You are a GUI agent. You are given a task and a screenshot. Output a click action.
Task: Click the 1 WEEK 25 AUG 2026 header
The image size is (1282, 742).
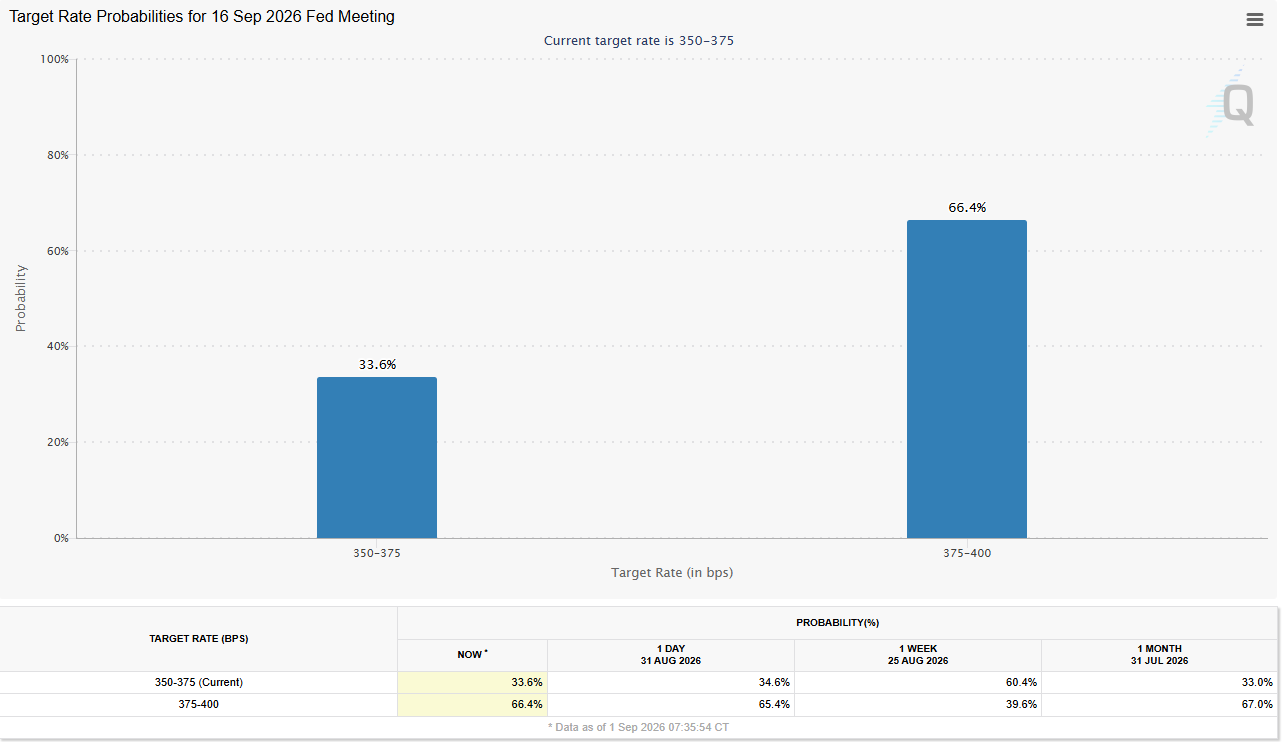[918, 654]
